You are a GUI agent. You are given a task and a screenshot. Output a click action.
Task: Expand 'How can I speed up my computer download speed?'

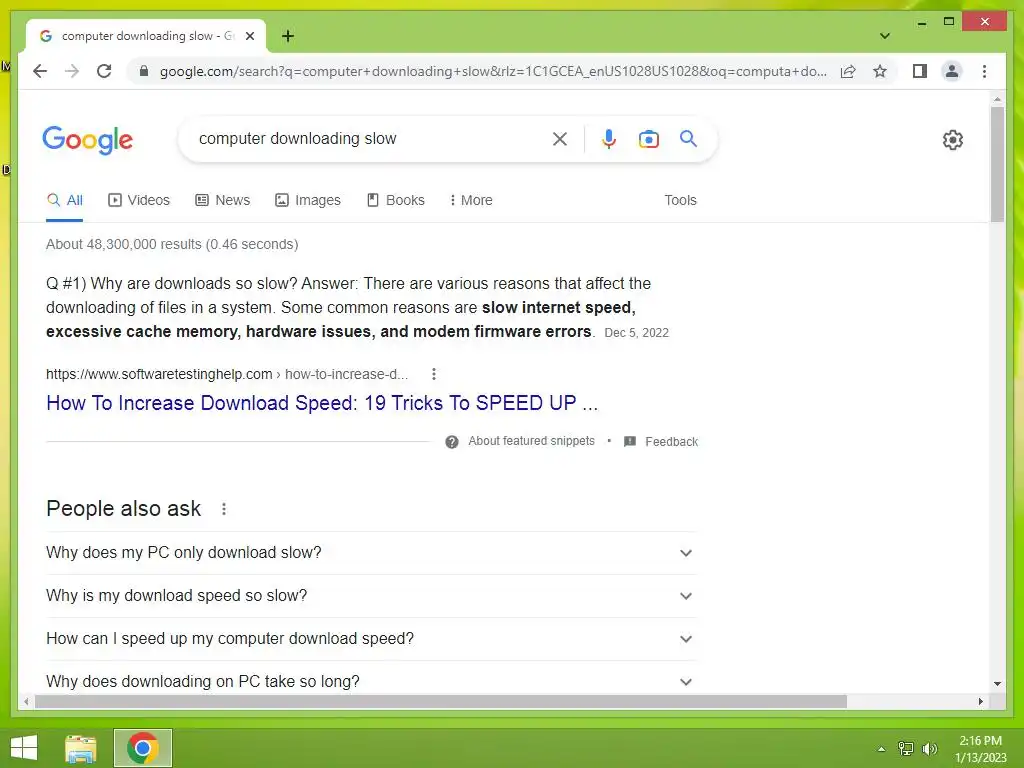371,639
